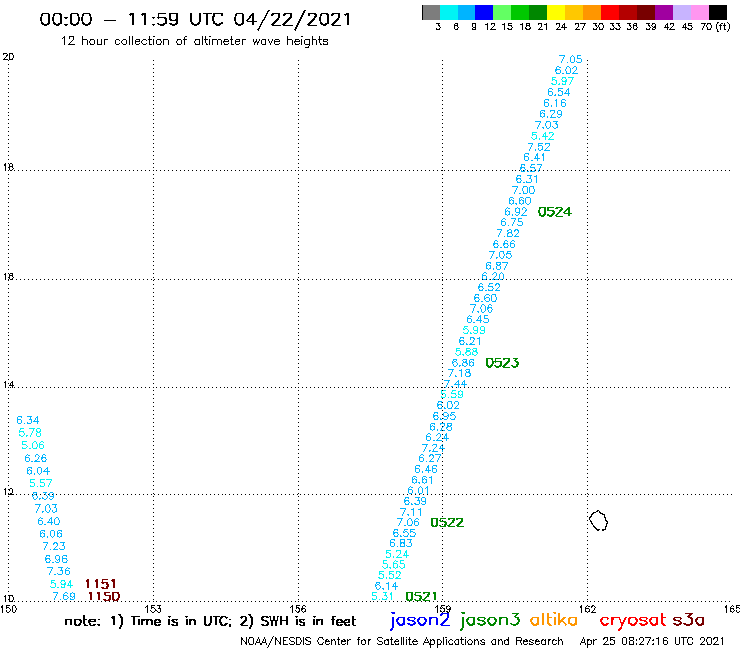Click the wave height value 5.24

(397, 554)
